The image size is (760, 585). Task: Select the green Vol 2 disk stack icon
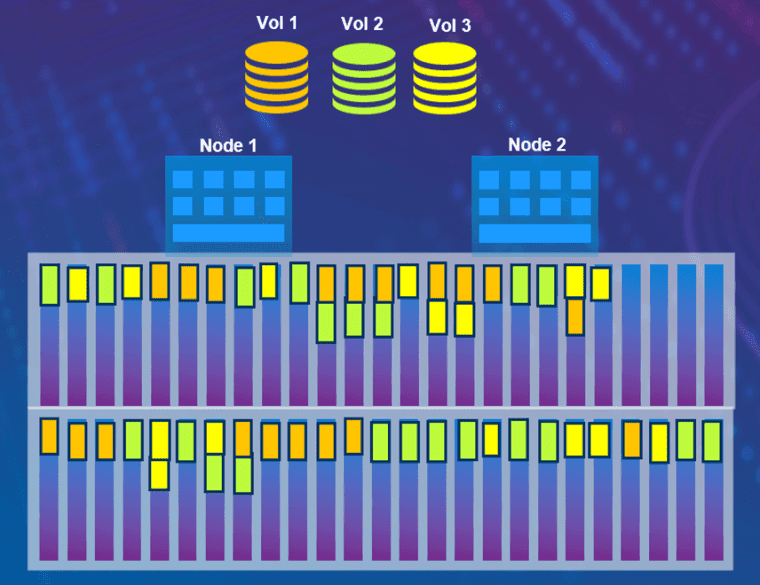pyautogui.click(x=364, y=79)
